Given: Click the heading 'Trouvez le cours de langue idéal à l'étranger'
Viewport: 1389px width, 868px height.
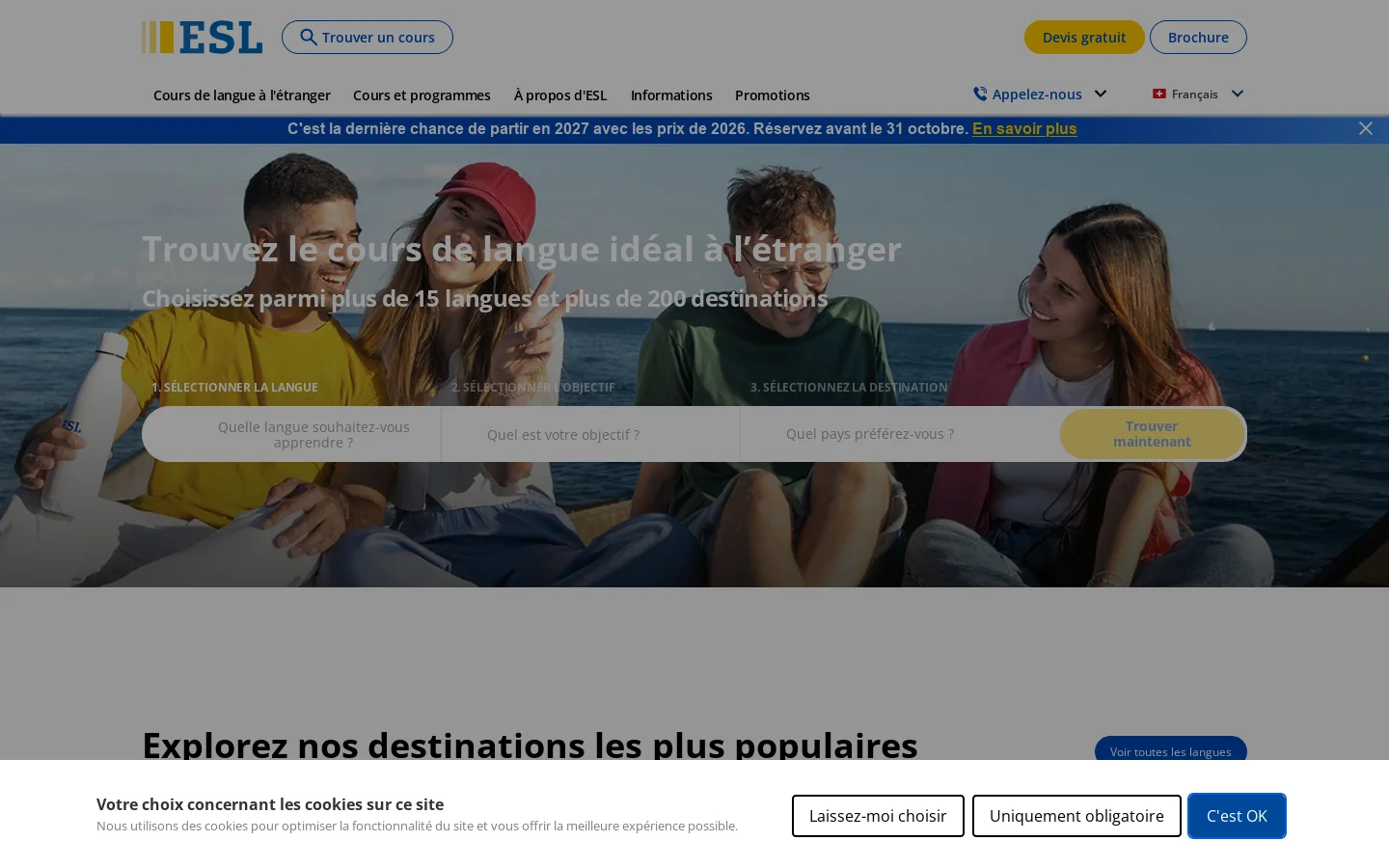Looking at the screenshot, I should (522, 249).
